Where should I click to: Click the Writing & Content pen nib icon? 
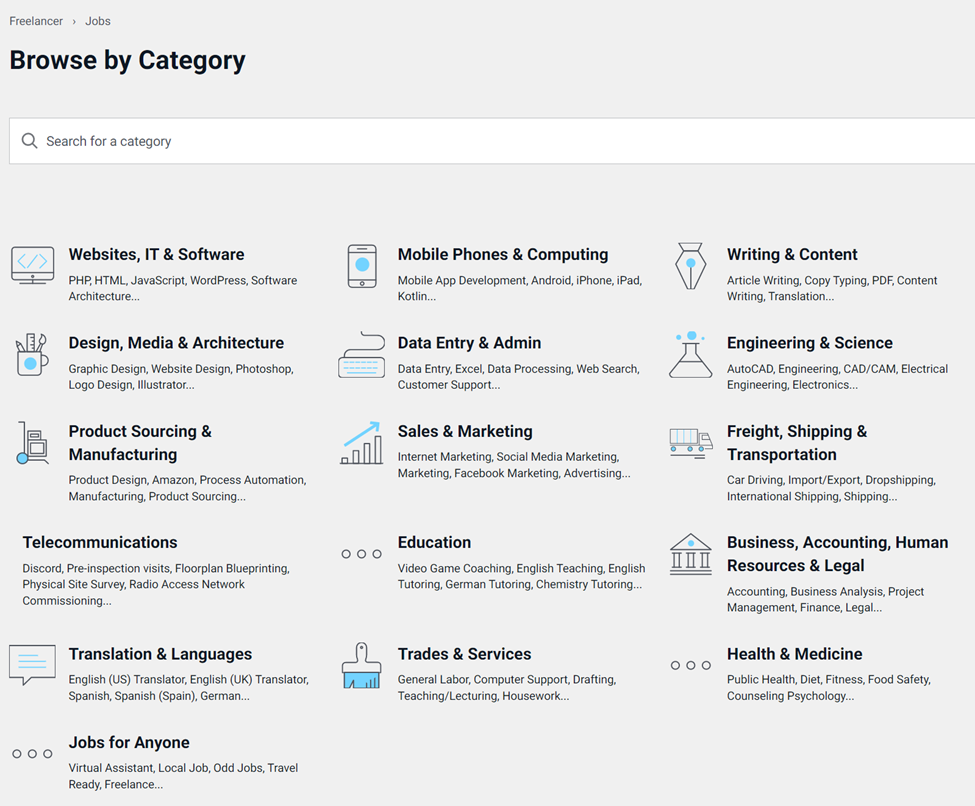pos(691,266)
